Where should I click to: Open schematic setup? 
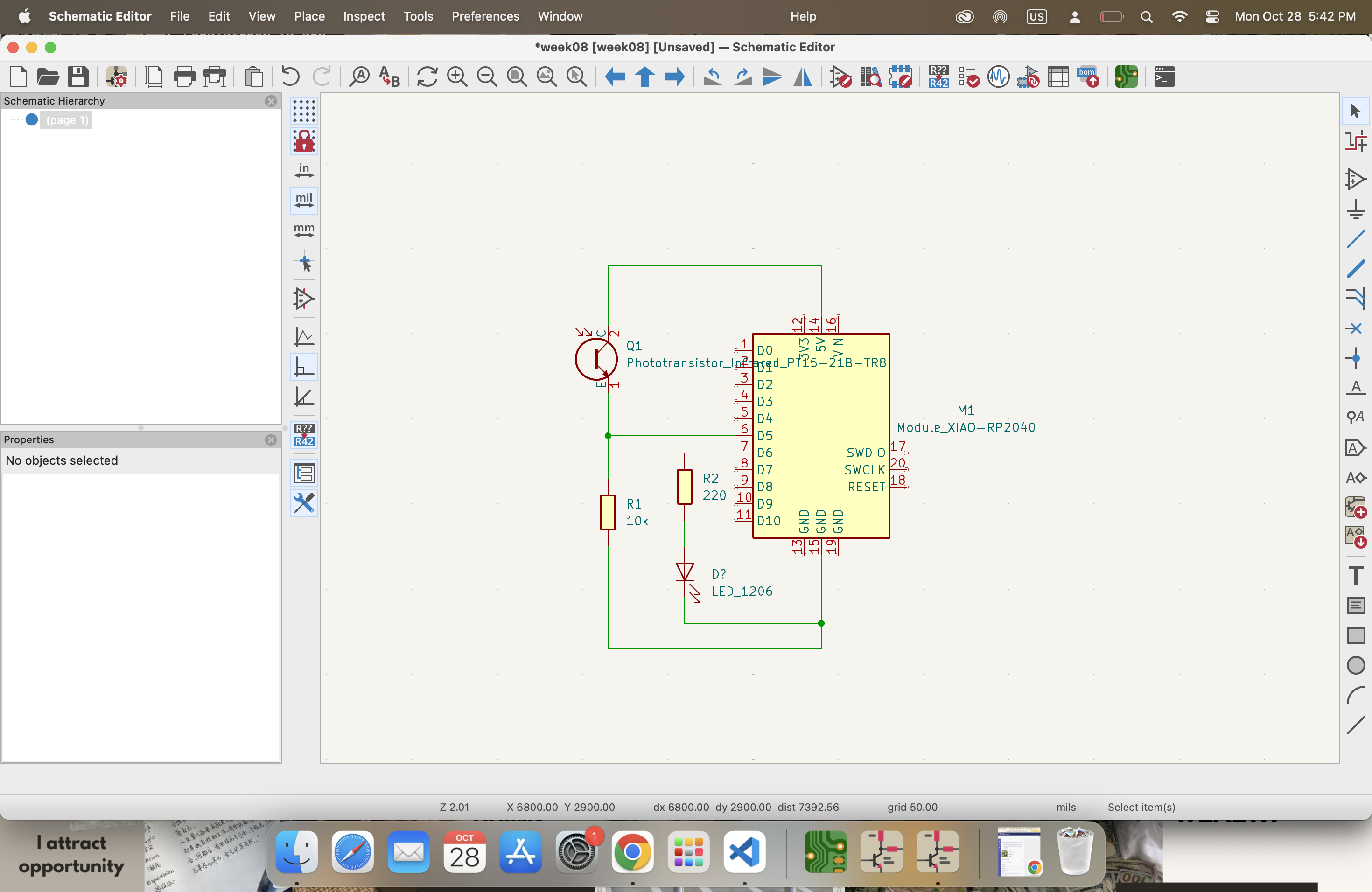click(x=117, y=77)
